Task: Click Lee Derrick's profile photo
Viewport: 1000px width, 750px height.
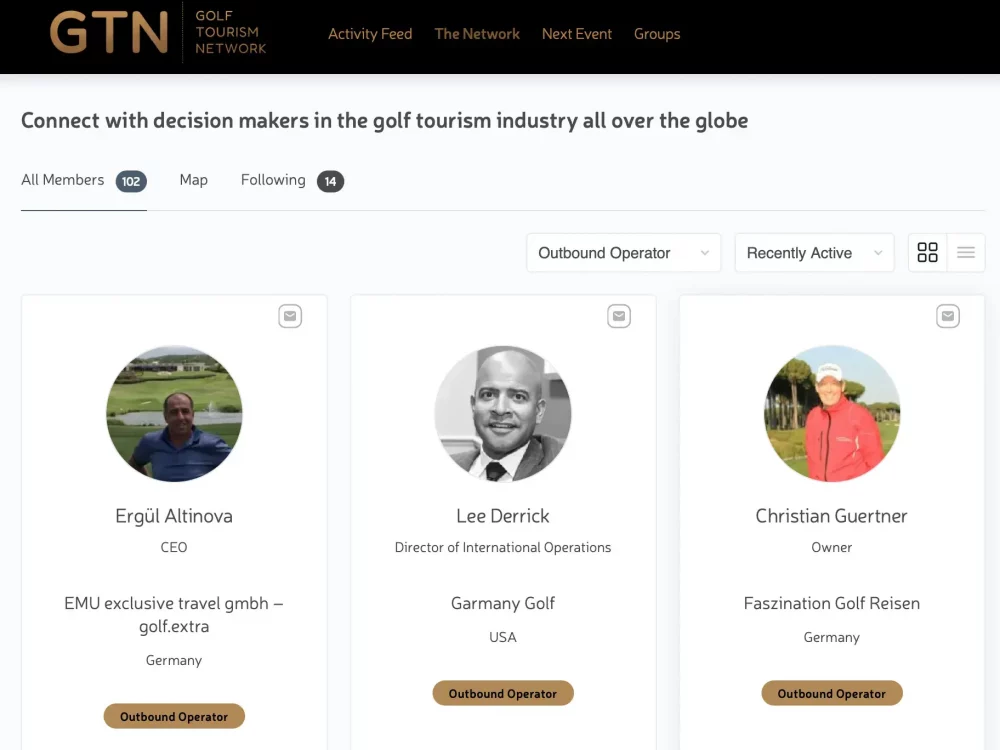Action: pyautogui.click(x=503, y=414)
